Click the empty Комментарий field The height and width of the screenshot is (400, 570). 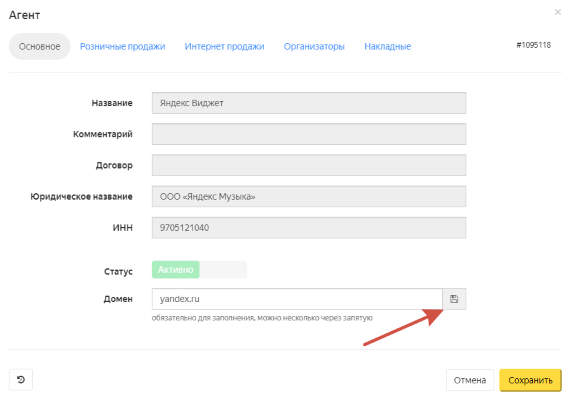[x=309, y=134]
